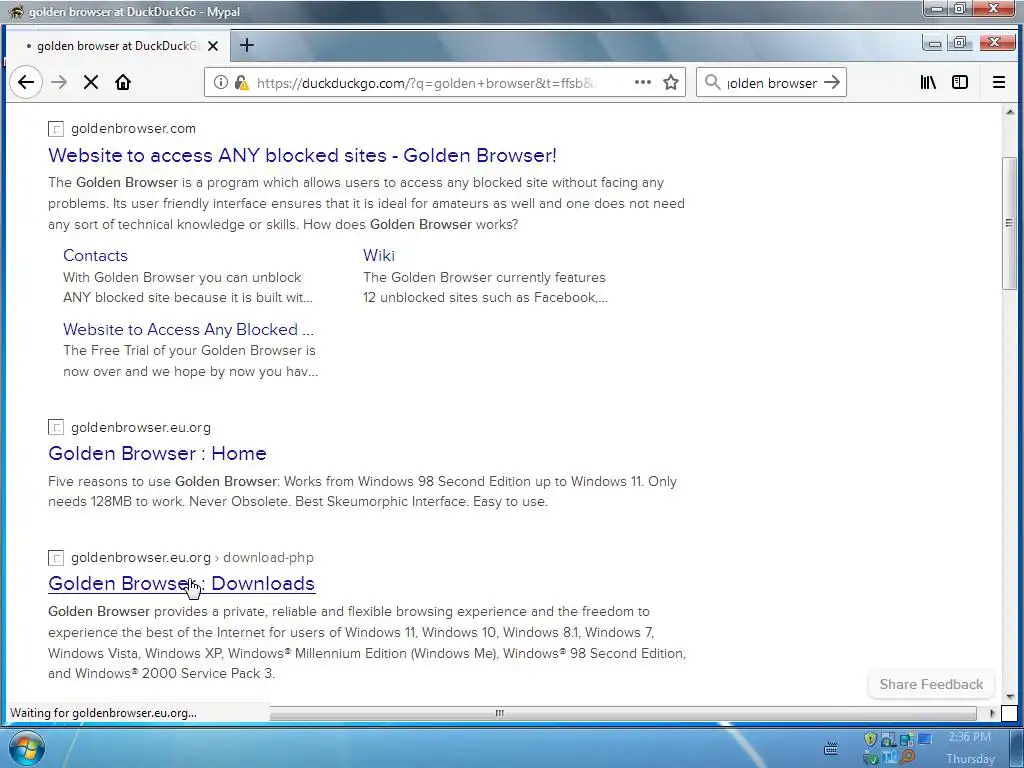Viewport: 1024px width, 768px height.
Task: Bookmark this page with the star icon
Action: point(671,82)
